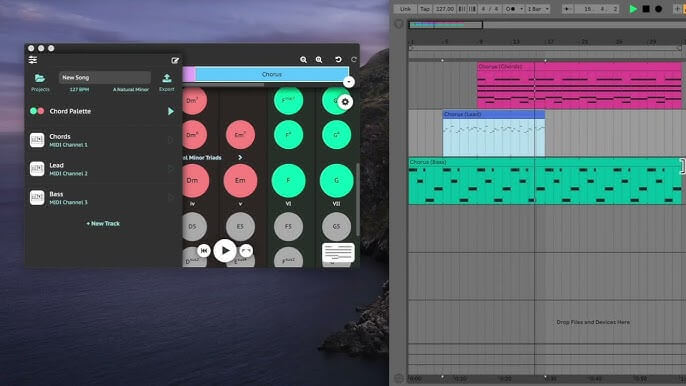Expand the Lead track arrow
This screenshot has width=686, height=386.
click(x=171, y=169)
